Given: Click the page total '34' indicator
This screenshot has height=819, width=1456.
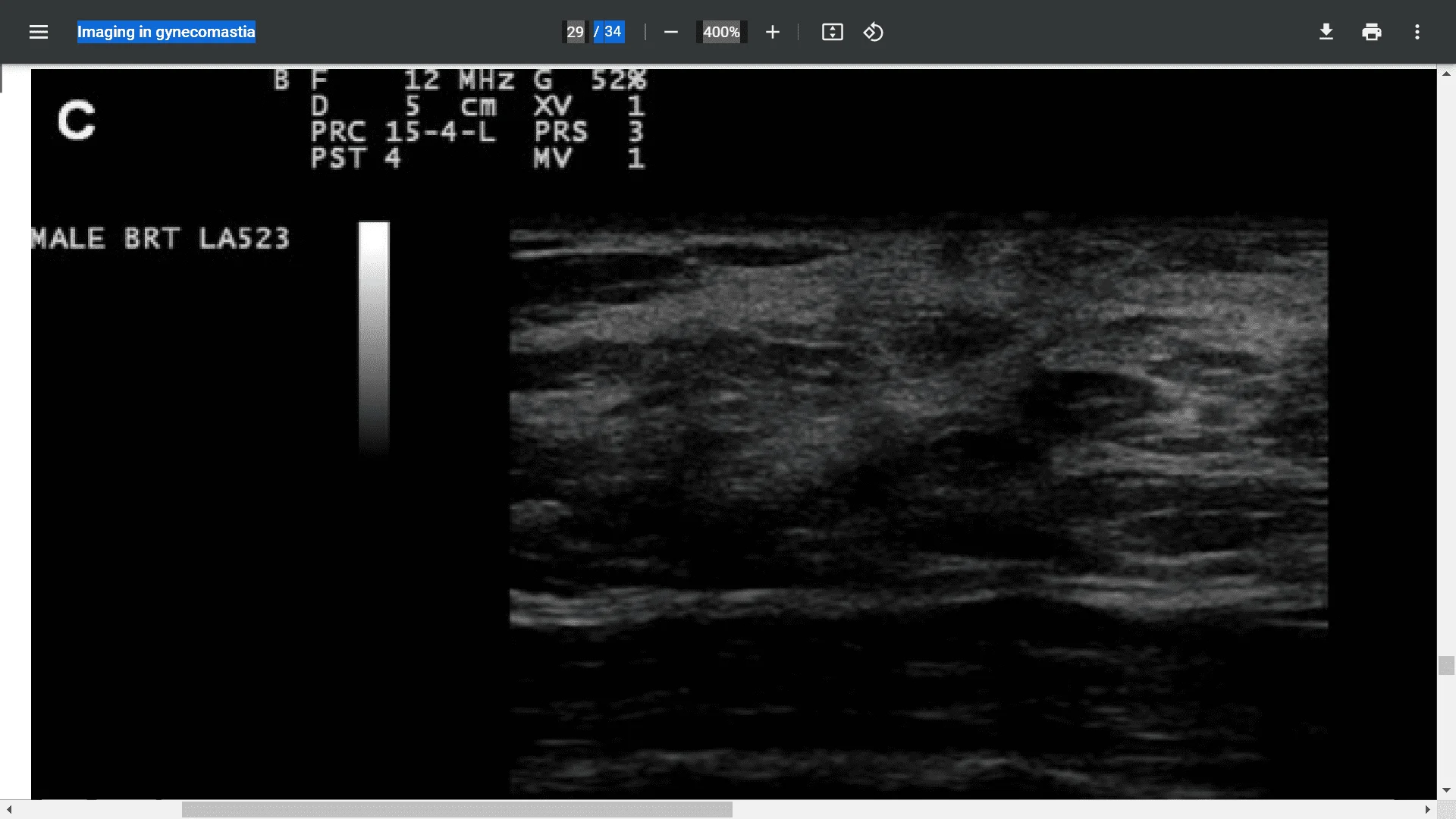Looking at the screenshot, I should 614,32.
